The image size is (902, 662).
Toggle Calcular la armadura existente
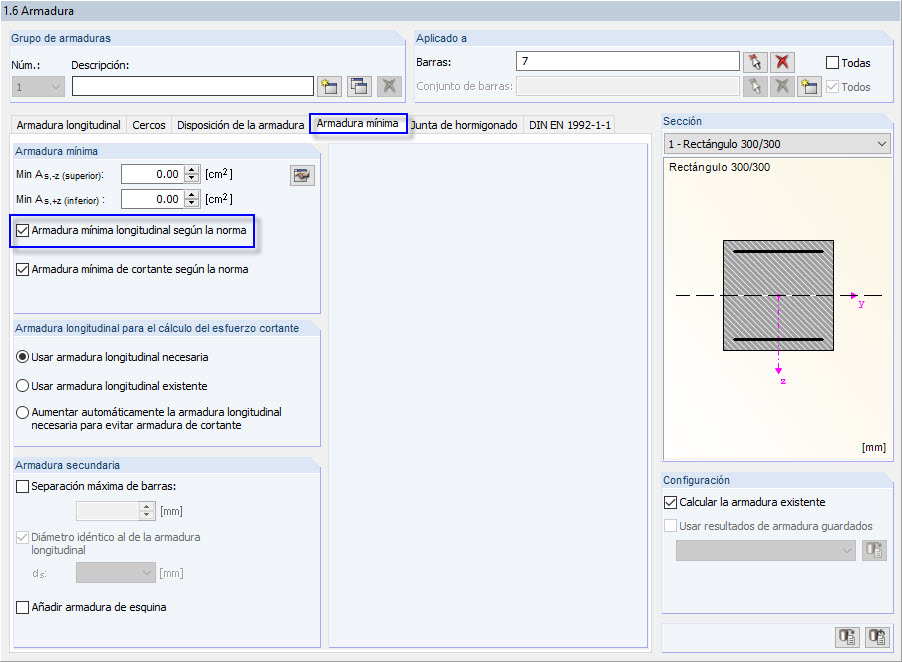coord(670,502)
